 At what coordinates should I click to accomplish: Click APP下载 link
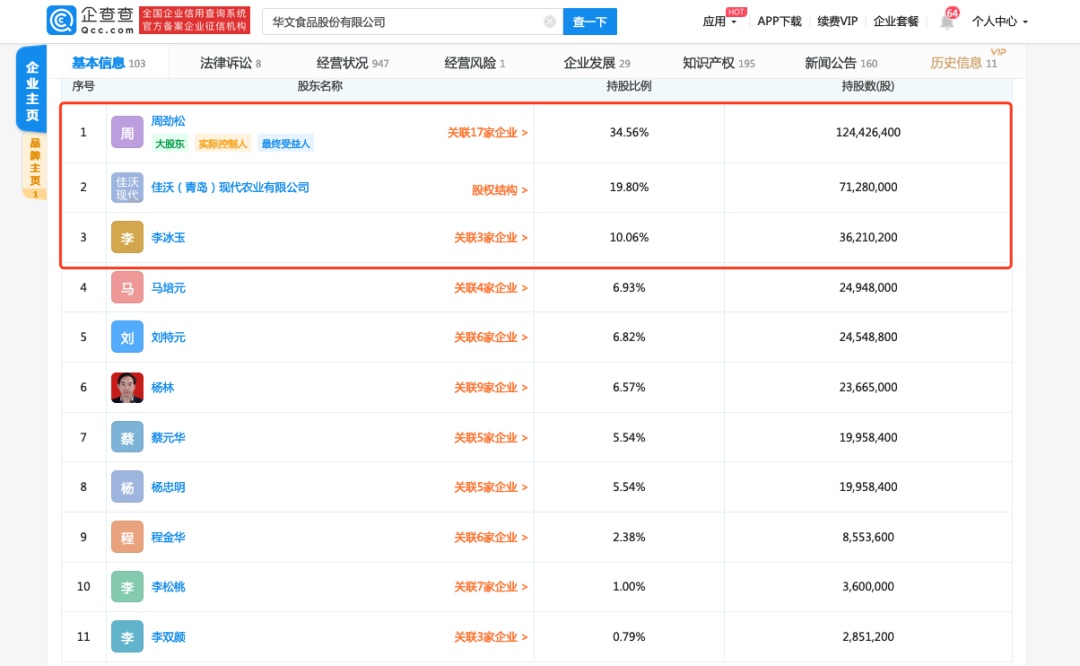(779, 21)
